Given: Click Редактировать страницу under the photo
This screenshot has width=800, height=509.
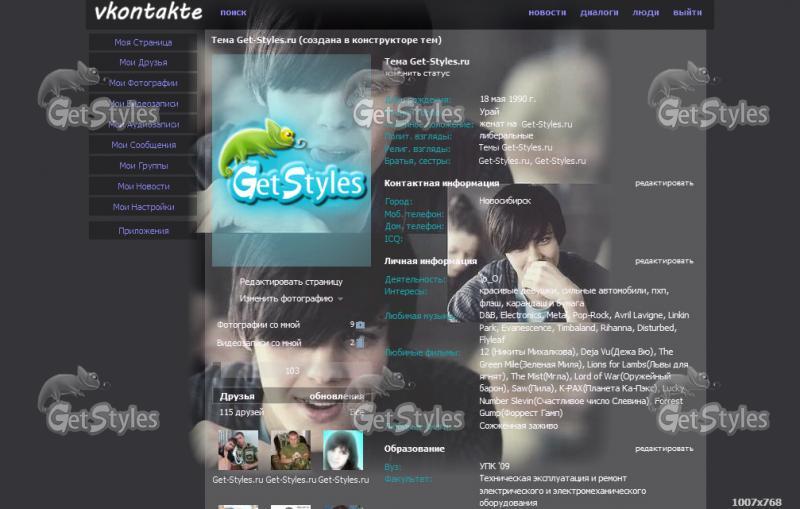Looking at the screenshot, I should click(290, 282).
